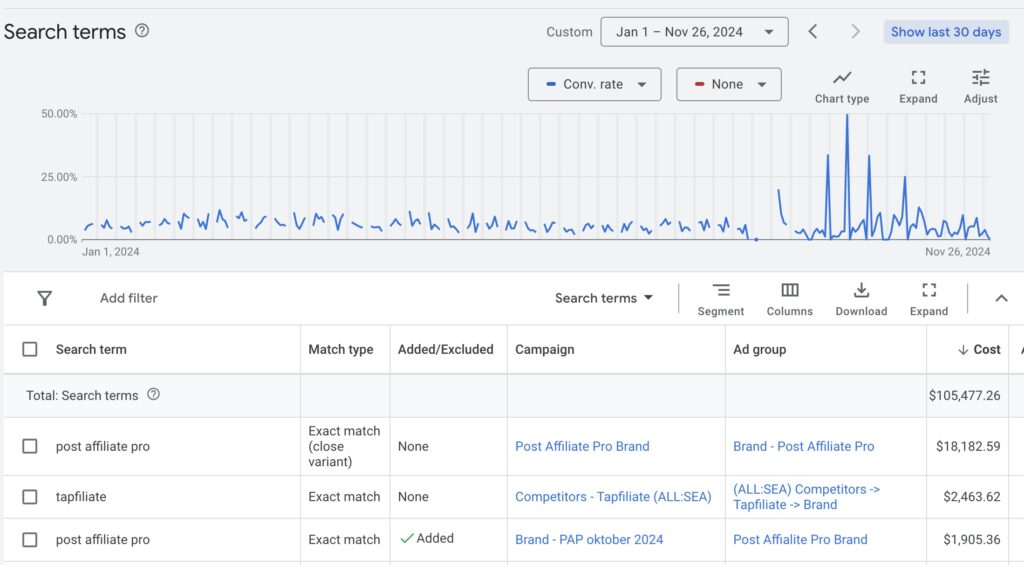Image resolution: width=1024 pixels, height=565 pixels.
Task: Sort by the Ad group column header
Action: 759,349
